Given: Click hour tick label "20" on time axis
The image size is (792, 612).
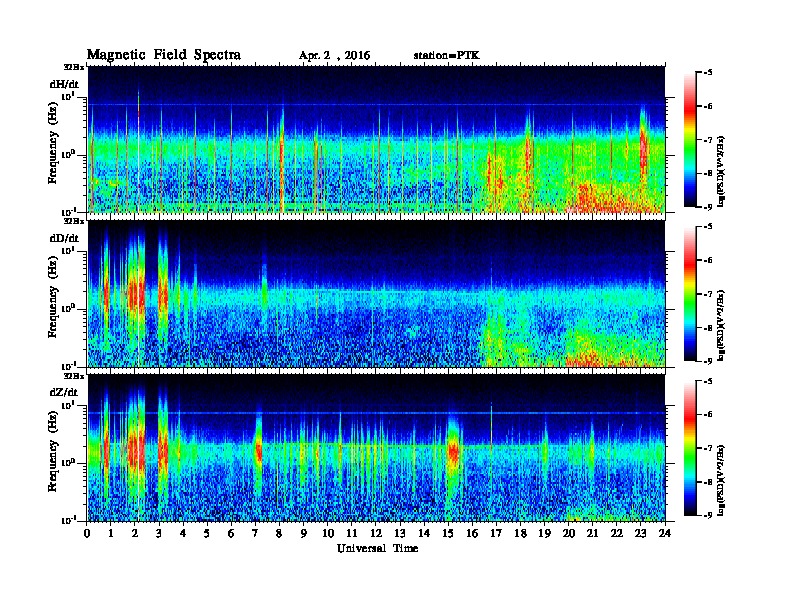Looking at the screenshot, I should [569, 533].
